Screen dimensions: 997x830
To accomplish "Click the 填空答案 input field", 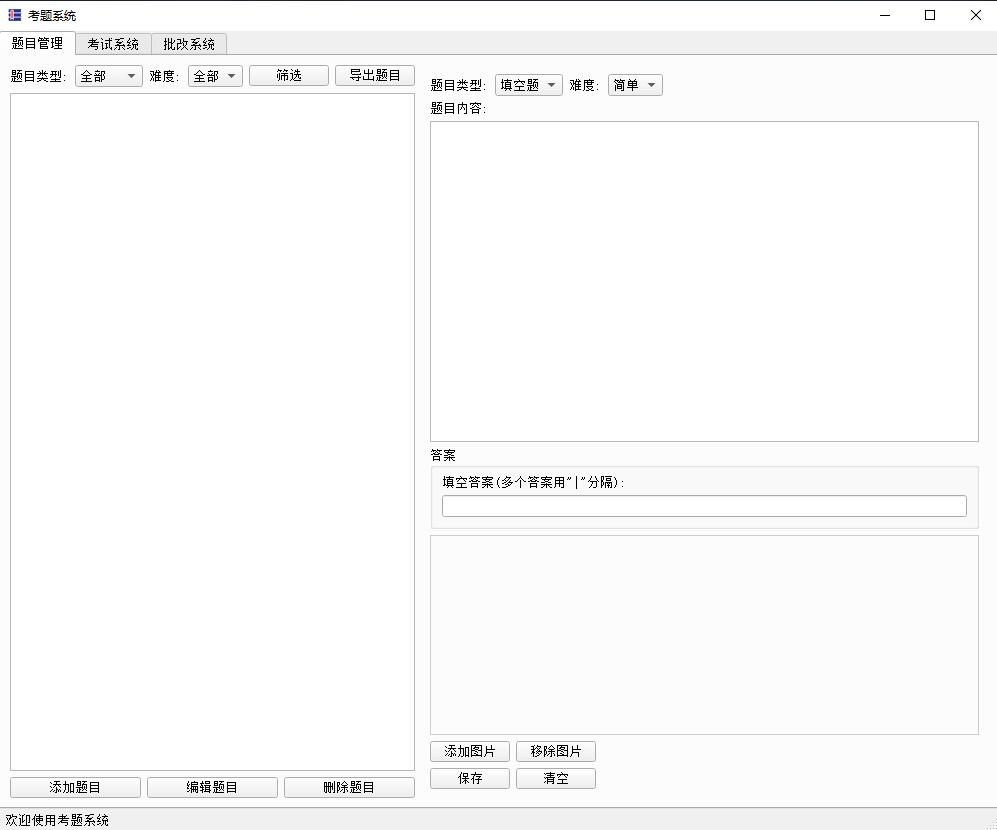I will pyautogui.click(x=704, y=506).
